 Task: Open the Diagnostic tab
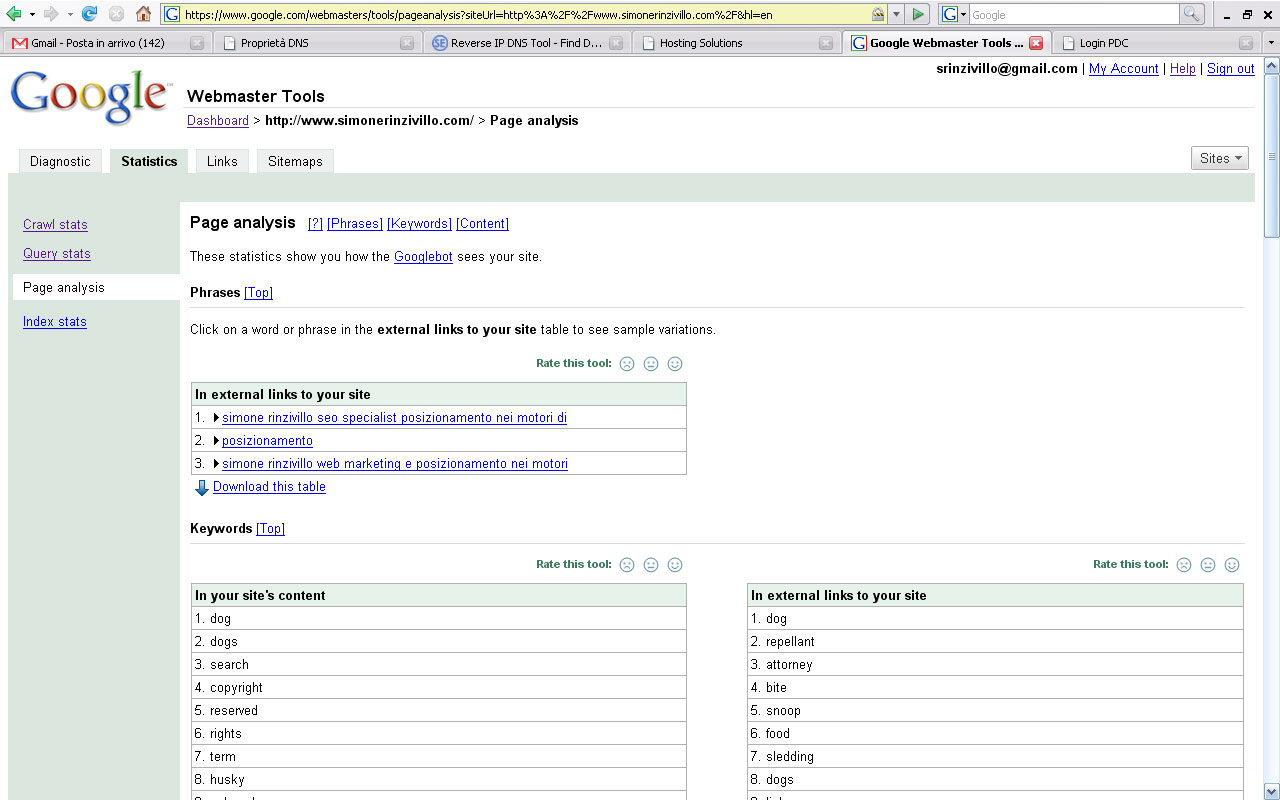(x=60, y=161)
